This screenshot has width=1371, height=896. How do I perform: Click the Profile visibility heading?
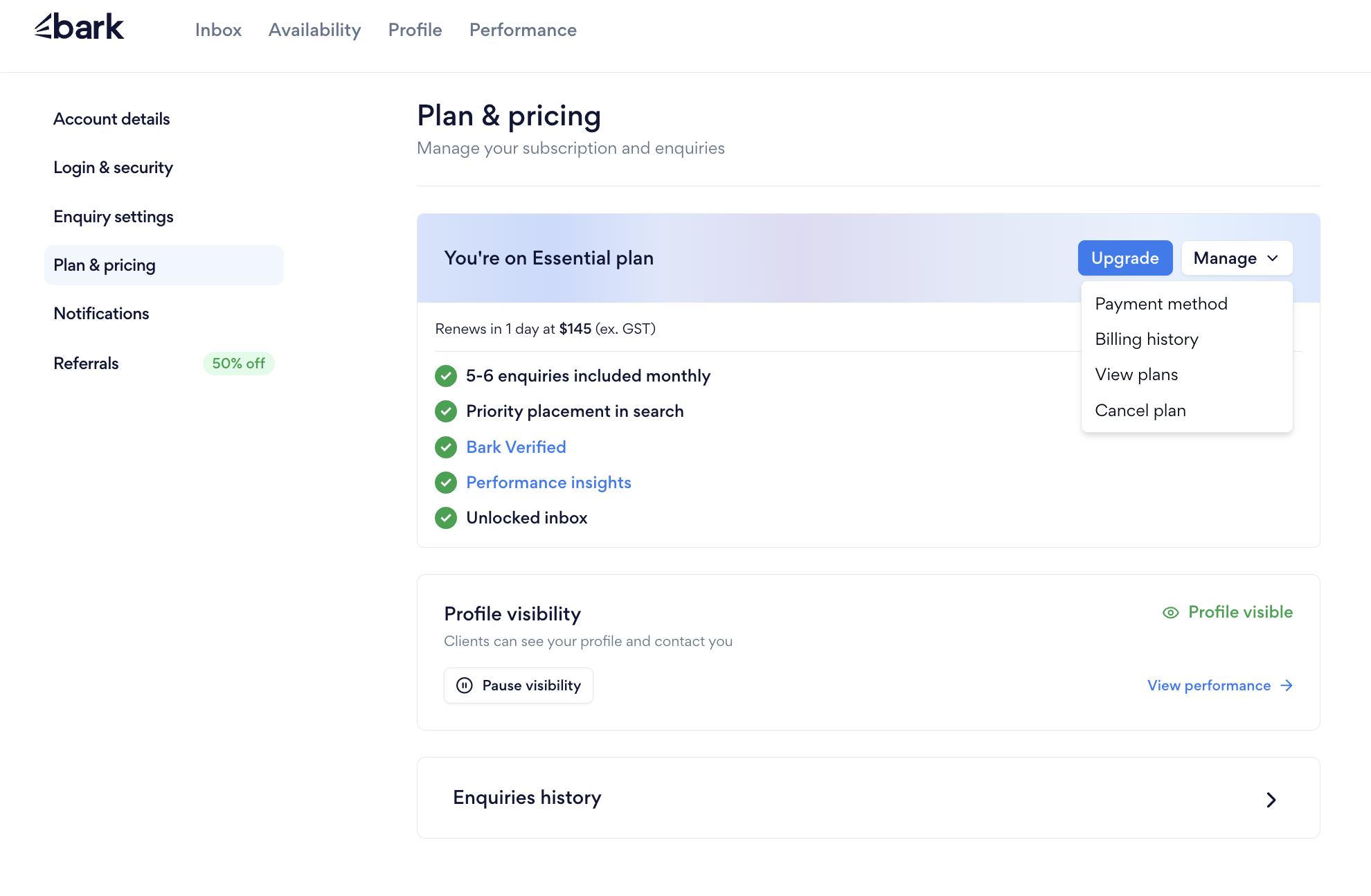coord(512,614)
